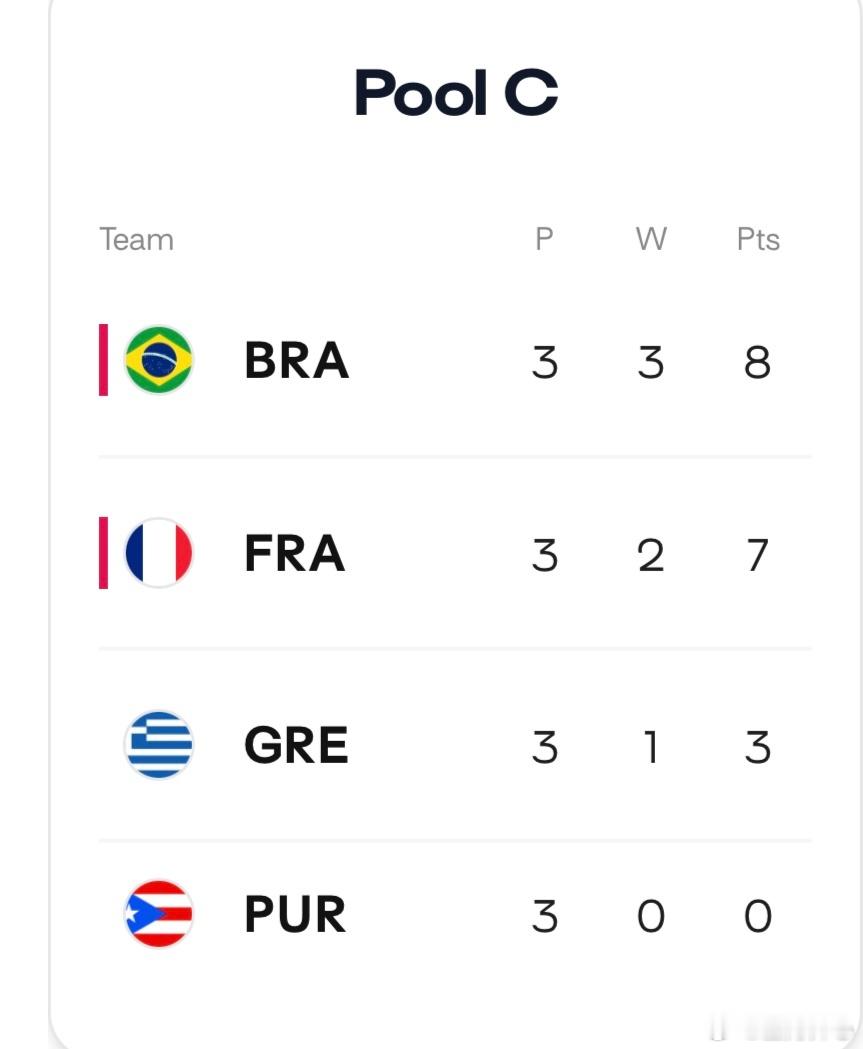This screenshot has height=1049, width=863.
Task: Click the Puerto Rico flag icon
Action: point(159,914)
